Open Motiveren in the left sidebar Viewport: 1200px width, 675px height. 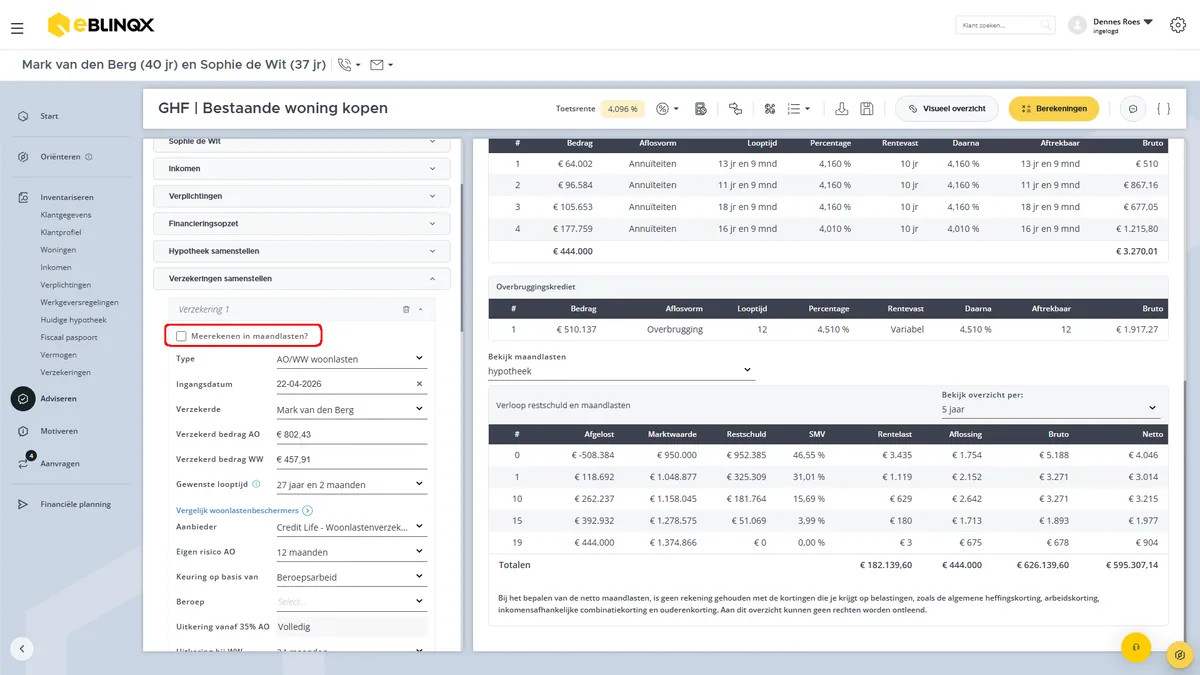click(59, 431)
